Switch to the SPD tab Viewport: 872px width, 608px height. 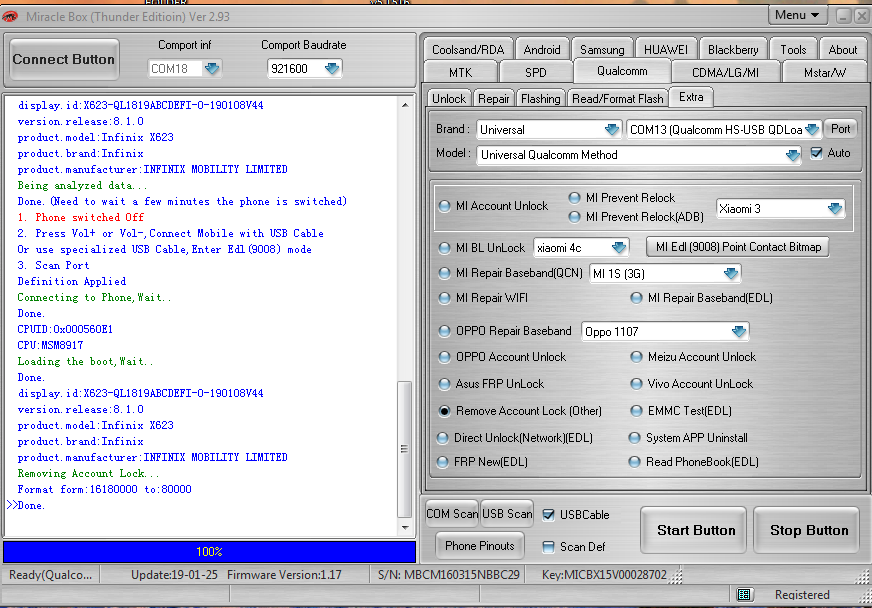click(536, 72)
